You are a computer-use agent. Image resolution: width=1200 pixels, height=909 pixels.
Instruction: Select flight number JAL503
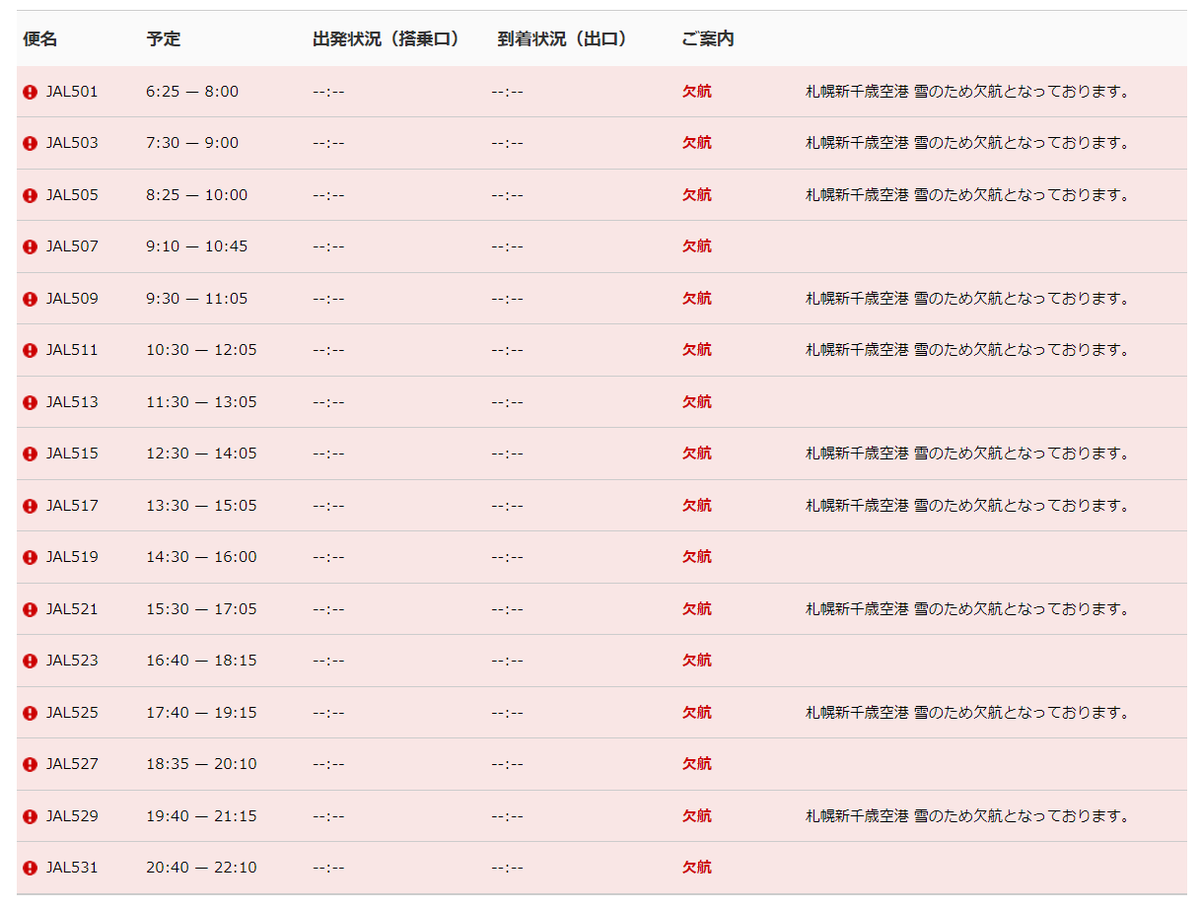(x=72, y=143)
